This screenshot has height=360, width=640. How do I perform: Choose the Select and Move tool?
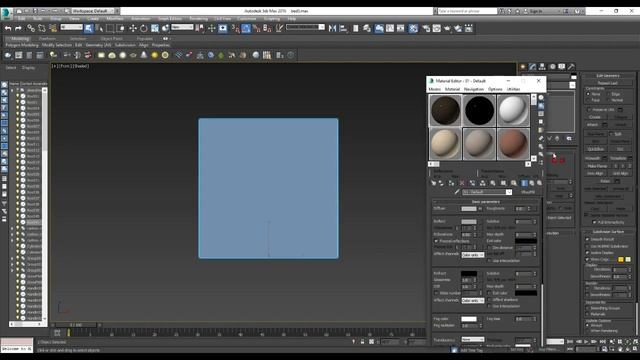[133, 28]
